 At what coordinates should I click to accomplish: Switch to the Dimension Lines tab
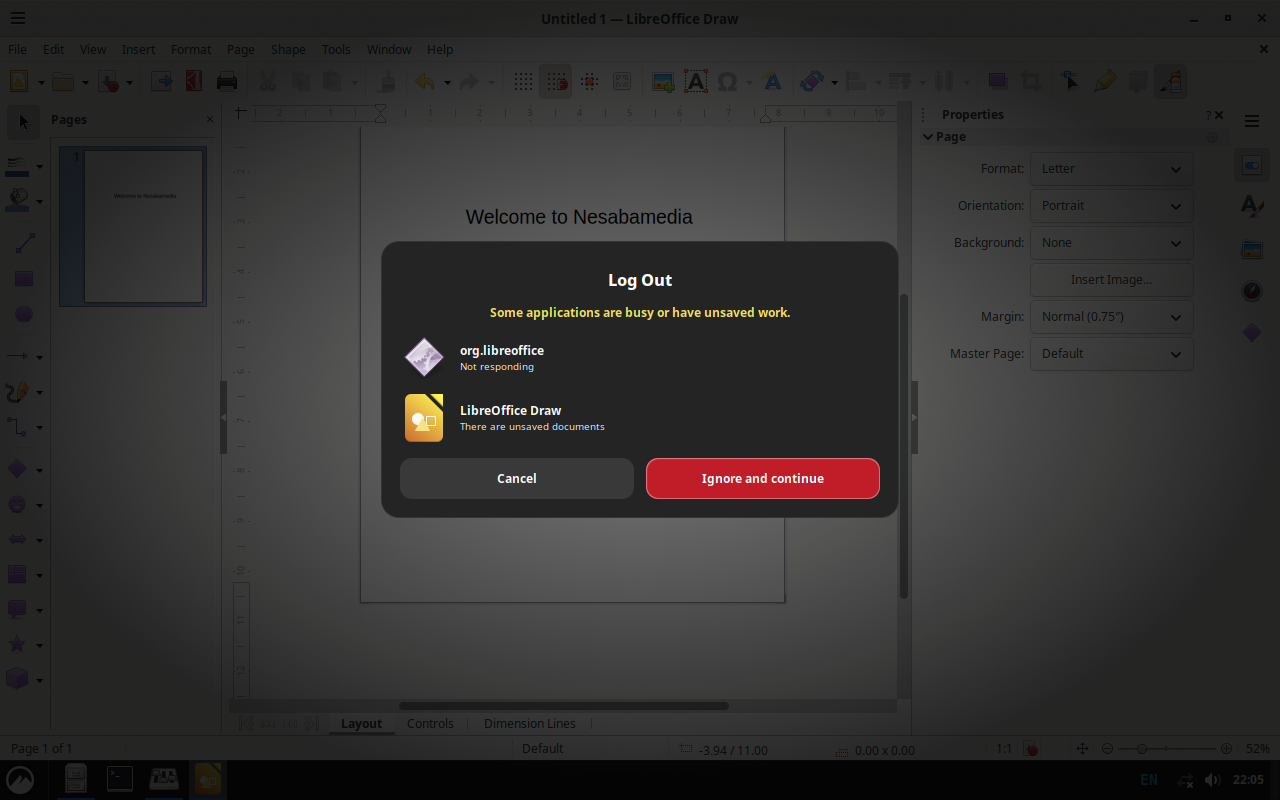click(529, 723)
